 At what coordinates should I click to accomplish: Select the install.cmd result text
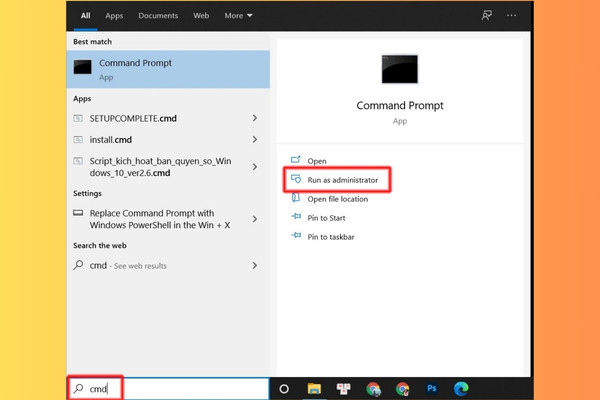tap(111, 140)
